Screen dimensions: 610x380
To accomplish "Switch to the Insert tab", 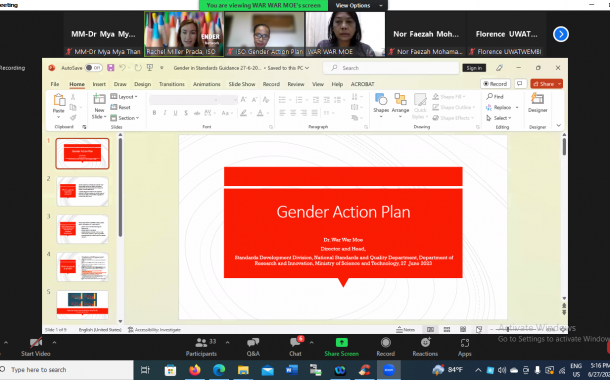I will [x=99, y=84].
